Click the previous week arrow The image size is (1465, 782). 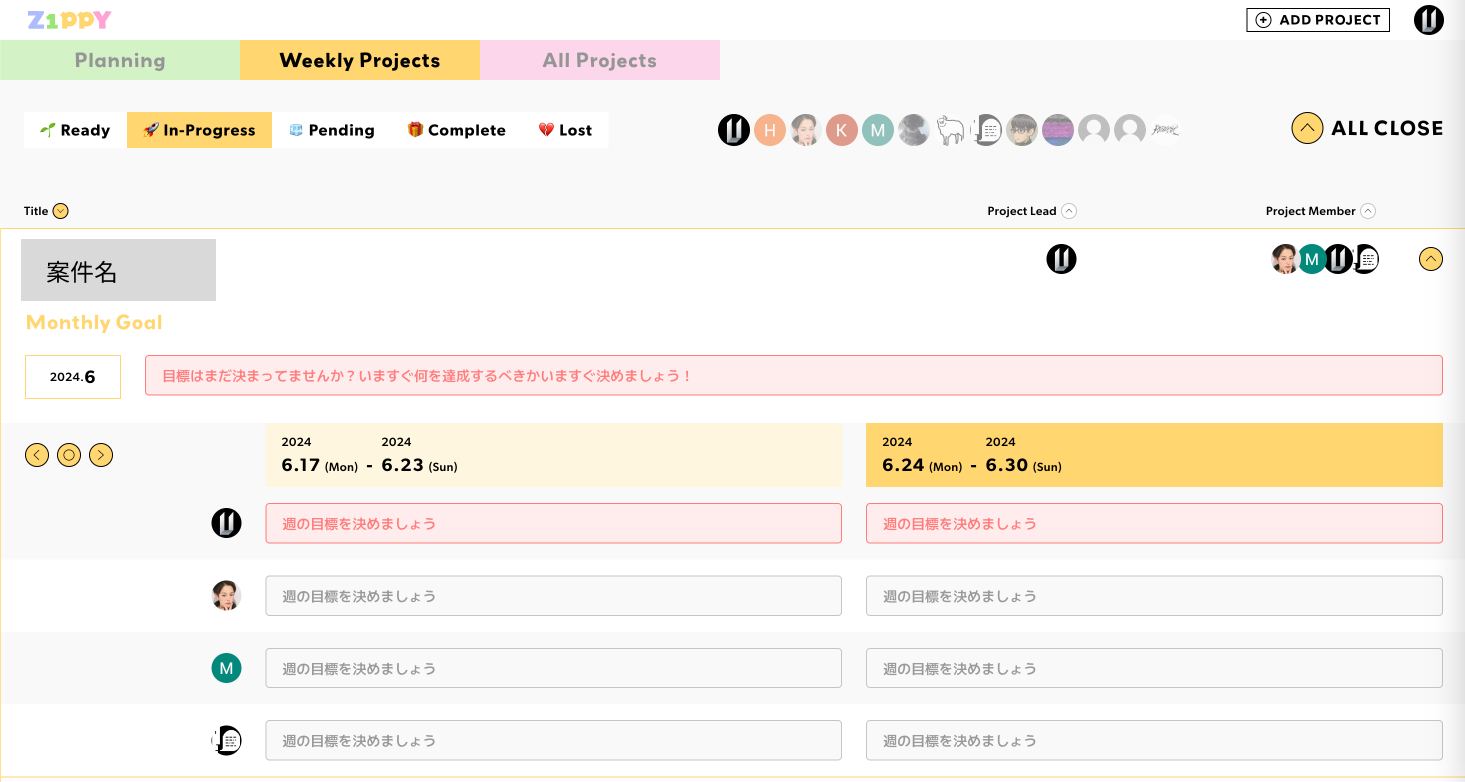point(37,455)
